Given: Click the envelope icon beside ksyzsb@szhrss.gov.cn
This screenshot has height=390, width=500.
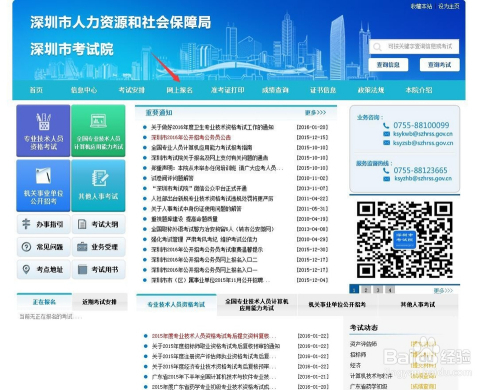Looking at the screenshot, I should coord(386,143).
